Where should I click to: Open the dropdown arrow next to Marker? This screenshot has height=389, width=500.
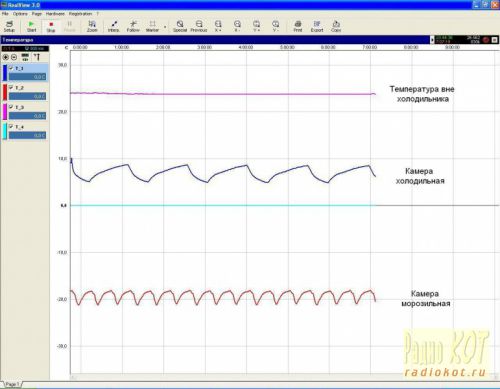[165, 27]
